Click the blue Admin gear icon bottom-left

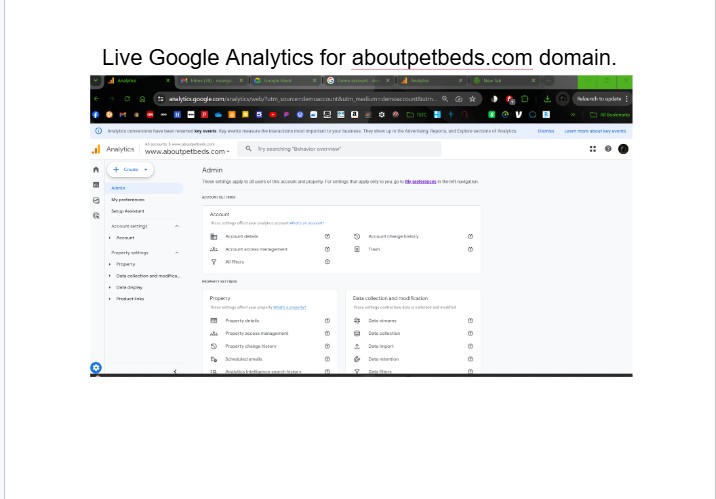tap(96, 367)
